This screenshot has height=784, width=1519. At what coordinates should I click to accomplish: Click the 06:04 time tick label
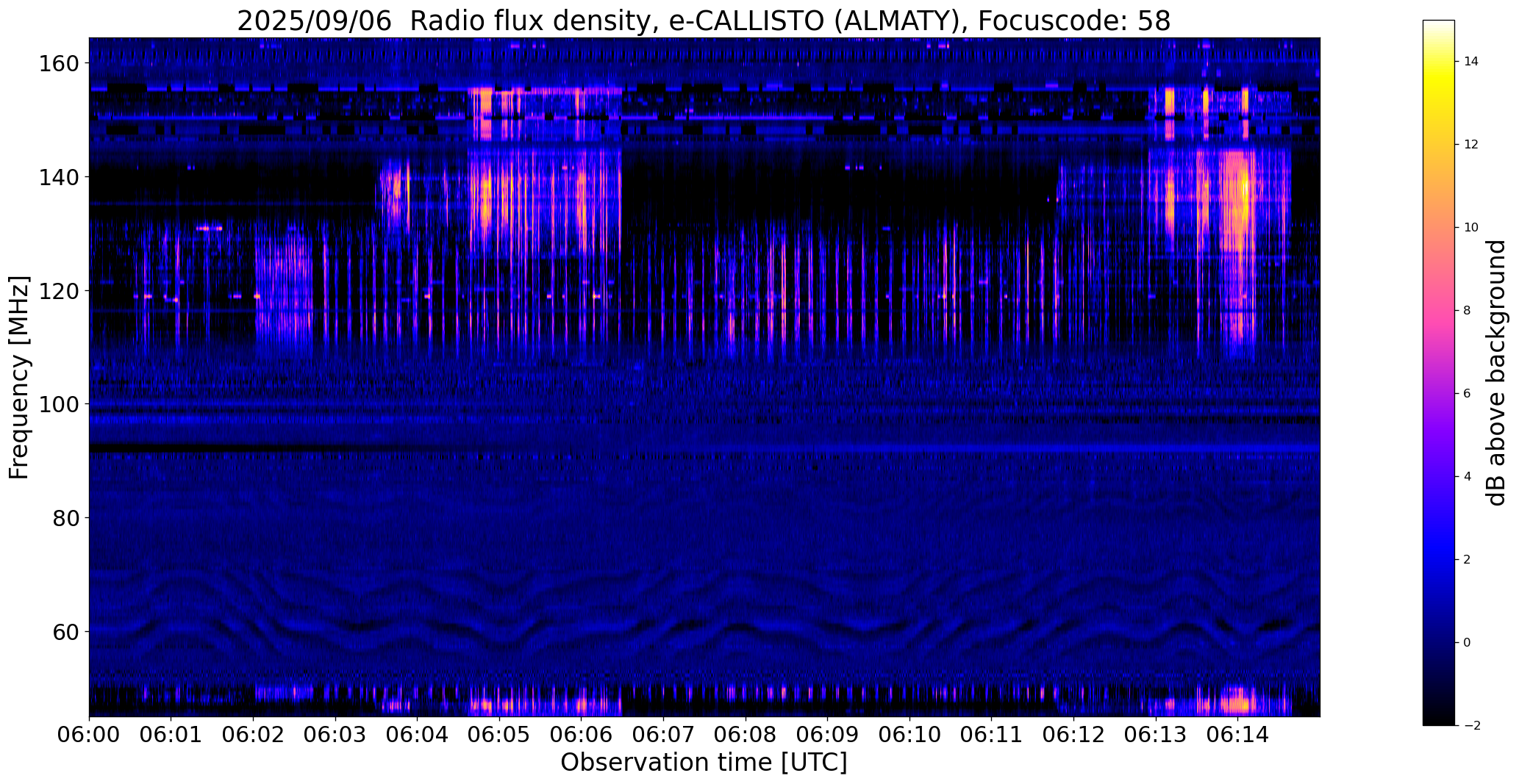(417, 735)
